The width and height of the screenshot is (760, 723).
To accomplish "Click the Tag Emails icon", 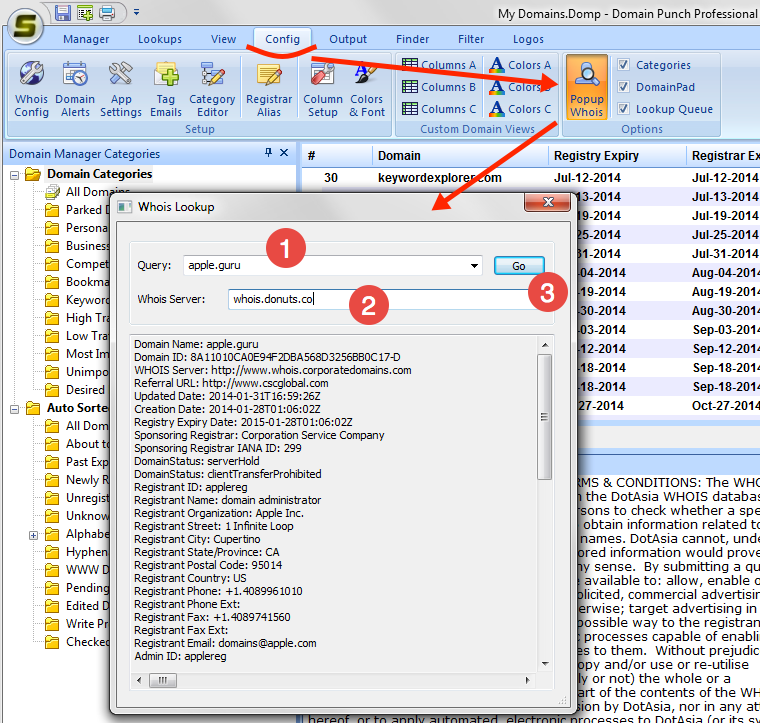I will [x=166, y=88].
